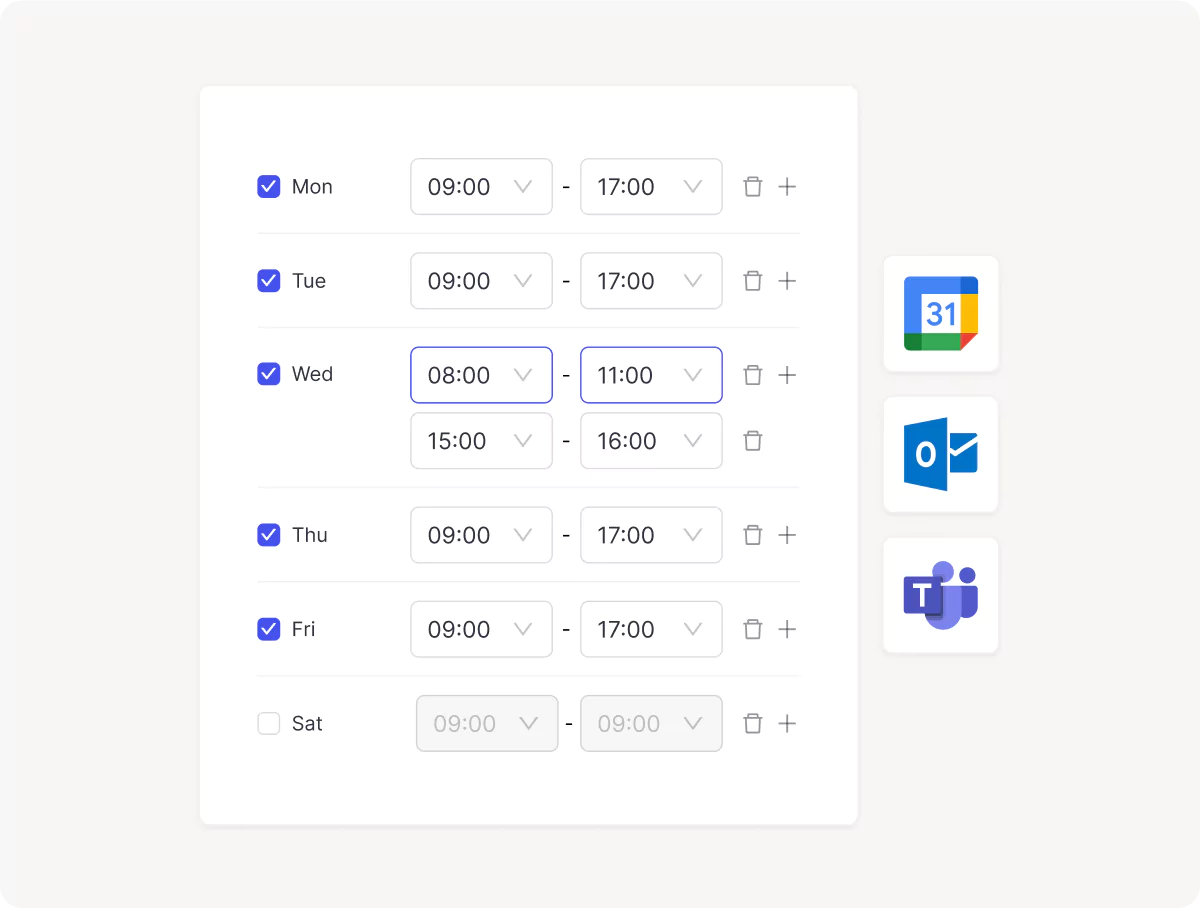The image size is (1200, 908).
Task: Add another time range to Thu
Action: [787, 535]
